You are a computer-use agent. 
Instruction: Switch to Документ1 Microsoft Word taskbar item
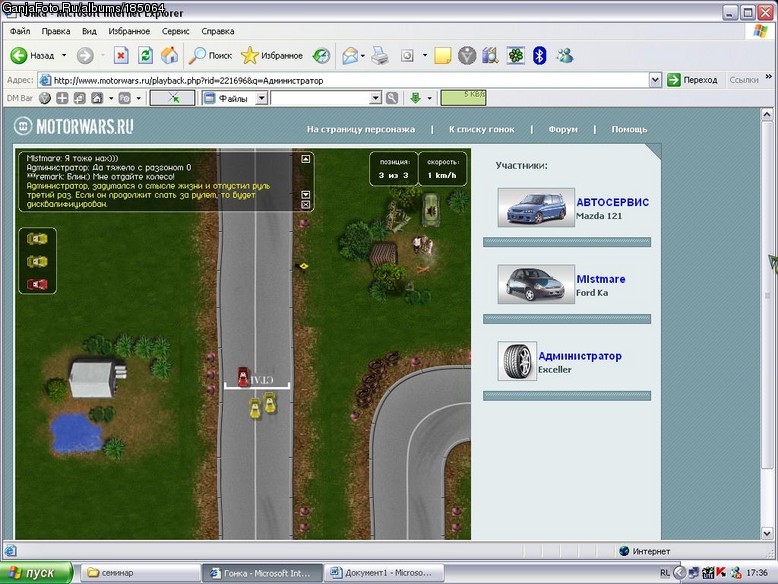384,573
